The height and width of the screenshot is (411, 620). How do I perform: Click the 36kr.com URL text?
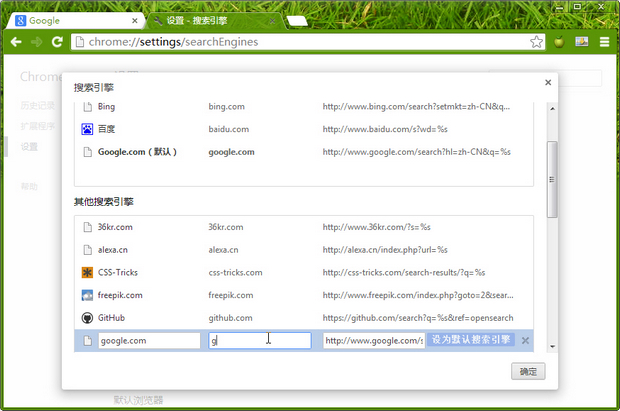pyautogui.click(x=376, y=227)
